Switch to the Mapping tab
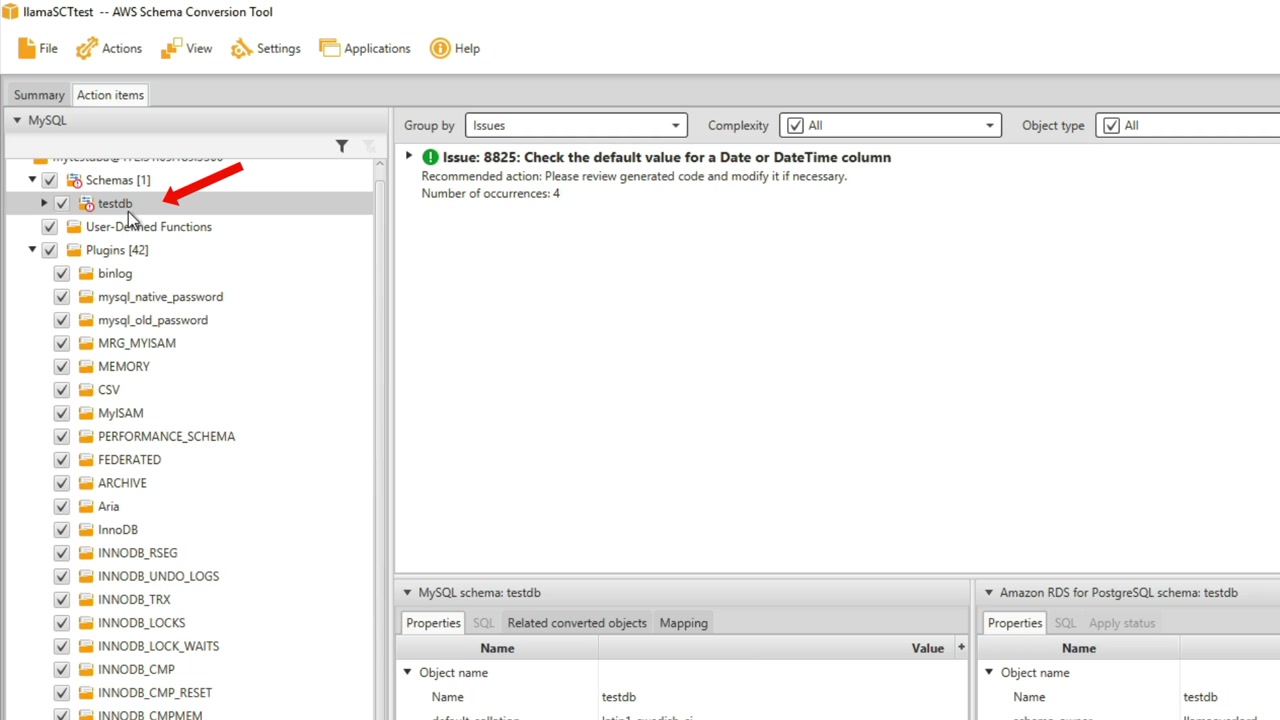The width and height of the screenshot is (1280, 720). [683, 623]
